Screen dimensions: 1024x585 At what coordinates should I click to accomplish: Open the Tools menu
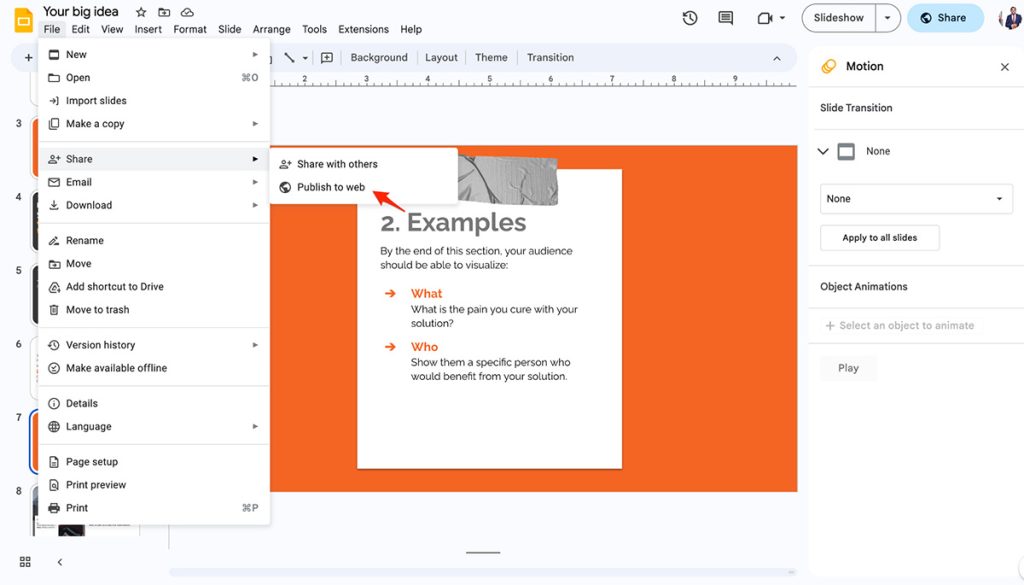(314, 29)
